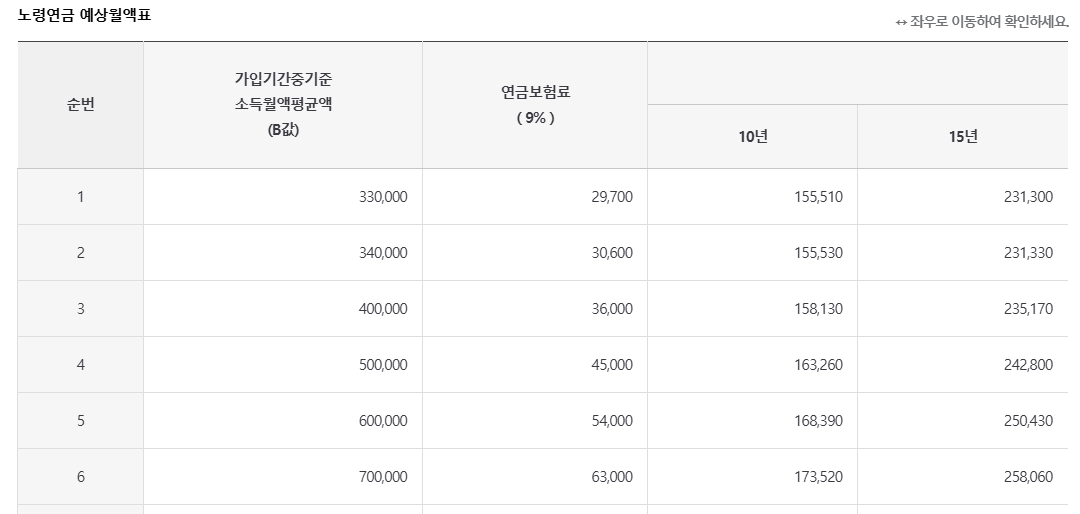The width and height of the screenshot is (1080, 514).
Task: Click the 순번 column header
Action: pos(81,105)
